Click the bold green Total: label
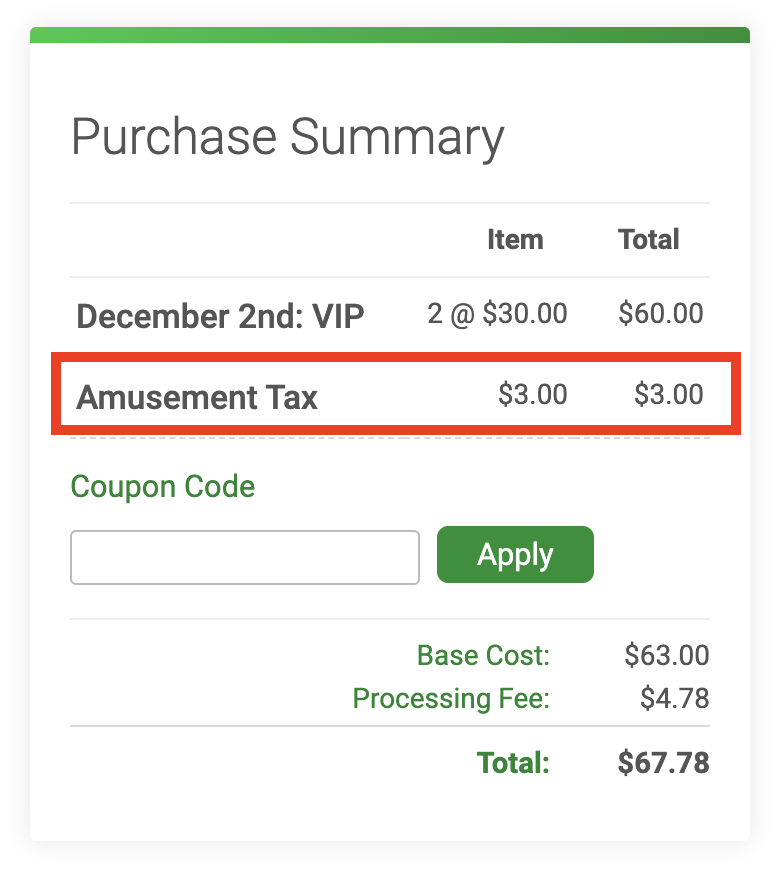 click(x=513, y=764)
